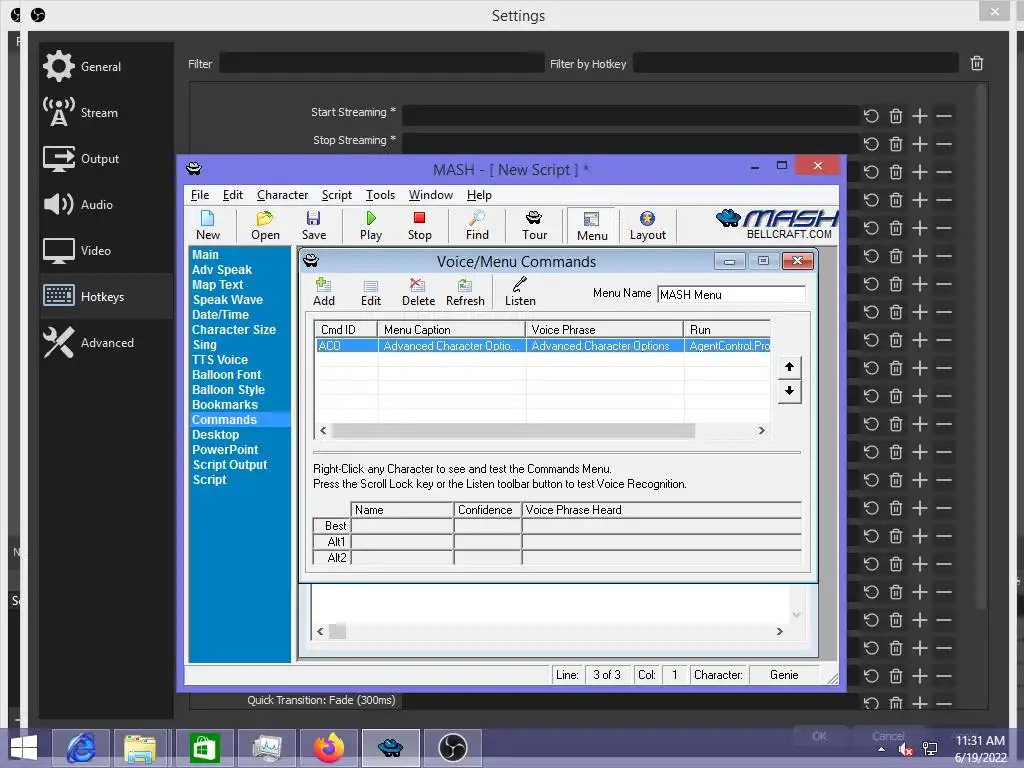Screen dimensions: 1024x768
Task: Edit the selected voice command
Action: point(371,292)
